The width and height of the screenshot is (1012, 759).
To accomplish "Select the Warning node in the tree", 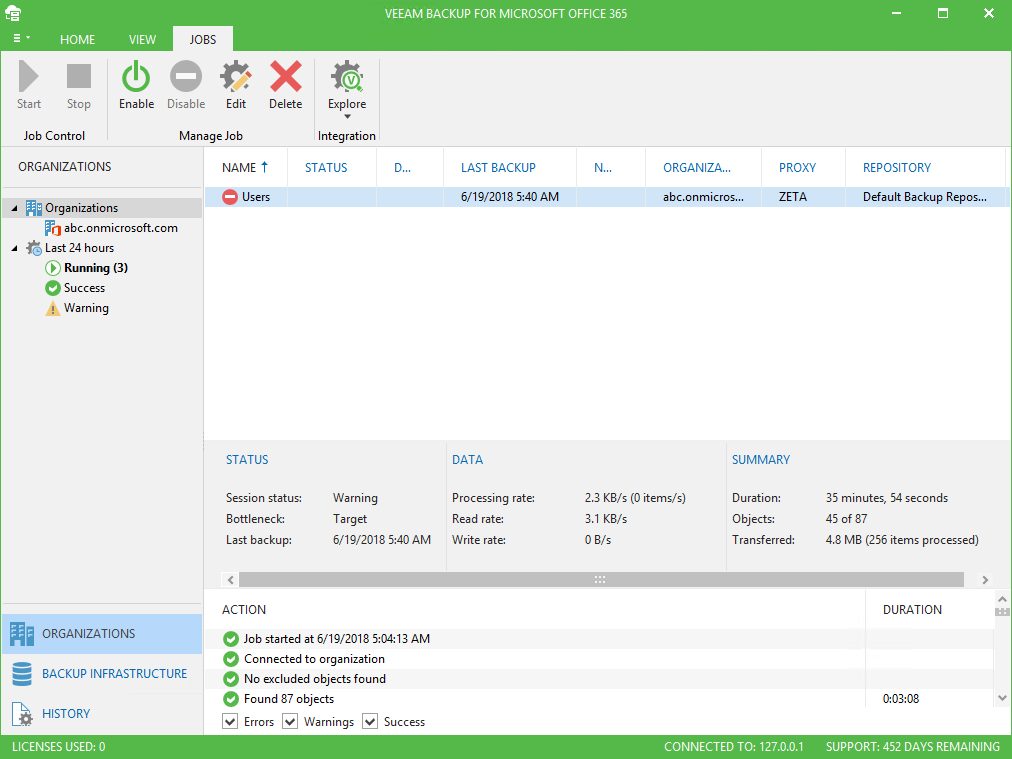I will tap(86, 309).
